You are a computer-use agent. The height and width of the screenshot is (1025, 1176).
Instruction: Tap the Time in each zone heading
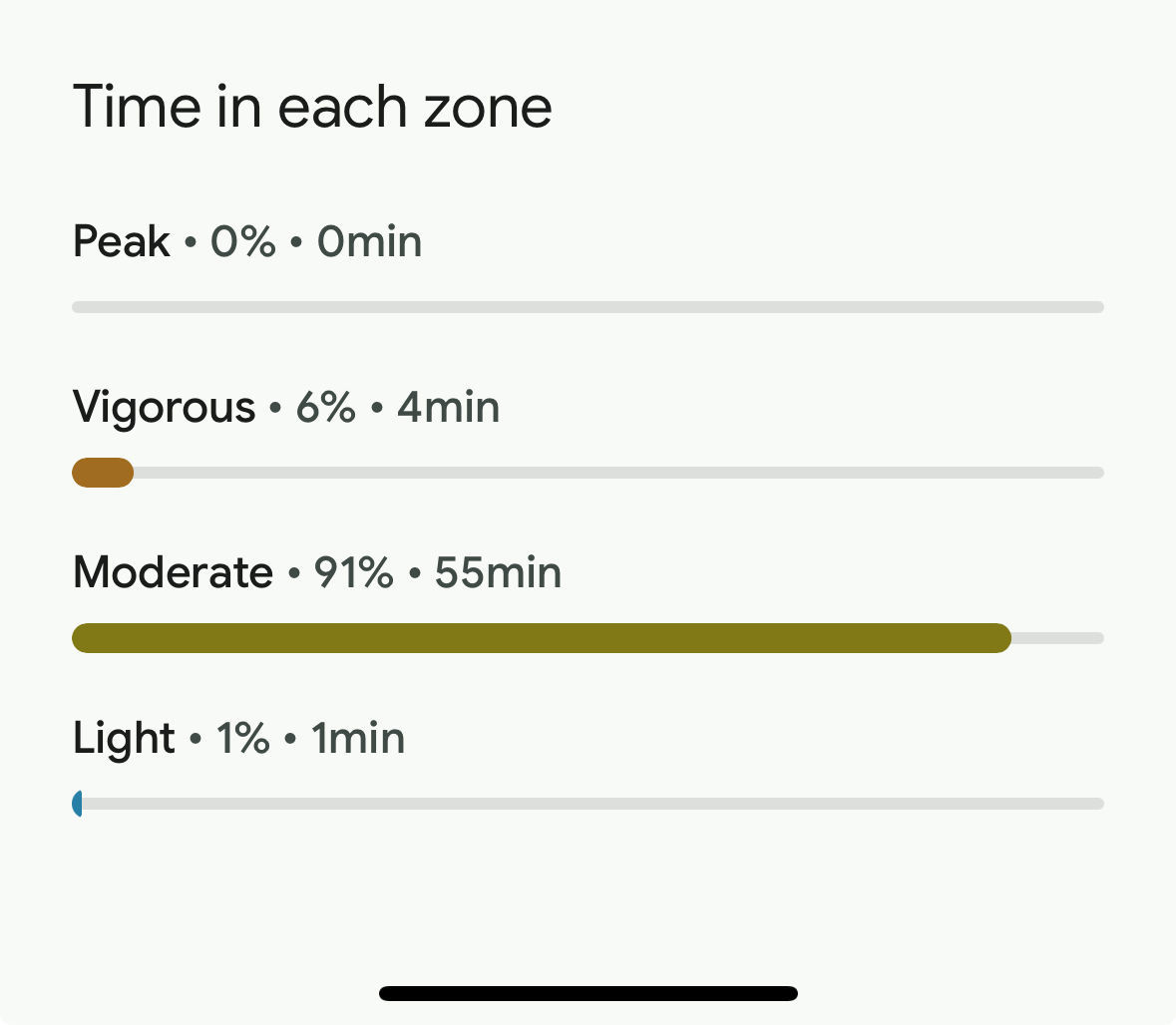pyautogui.click(x=312, y=108)
